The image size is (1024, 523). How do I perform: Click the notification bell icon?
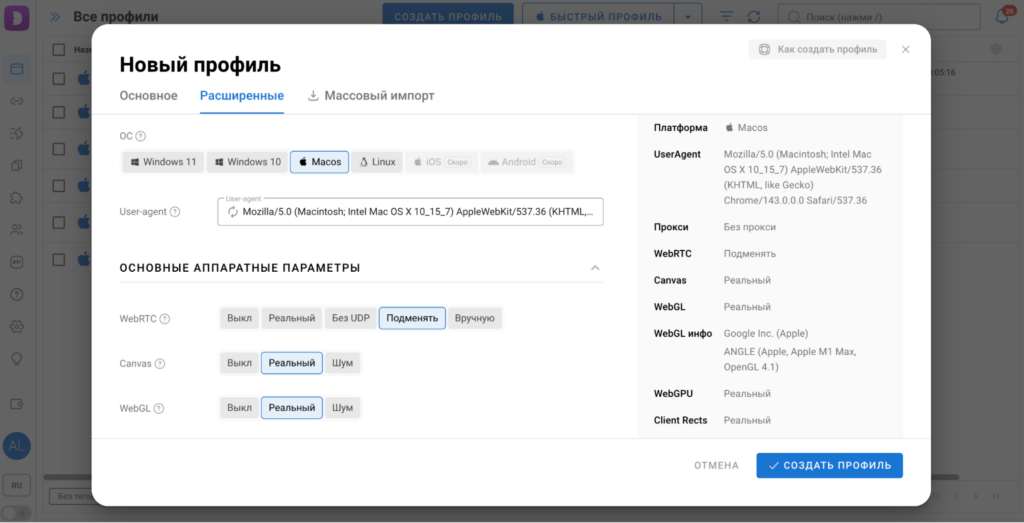[1001, 17]
